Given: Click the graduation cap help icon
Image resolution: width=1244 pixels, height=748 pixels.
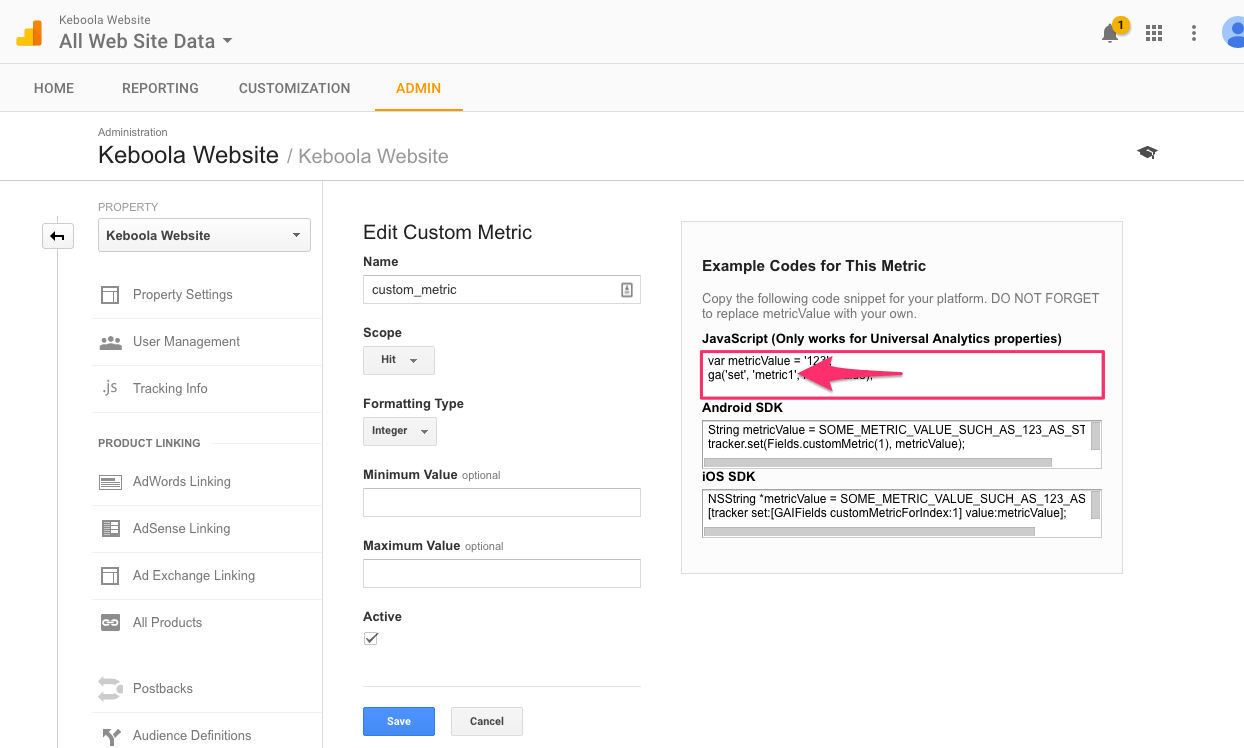Looking at the screenshot, I should [1147, 152].
